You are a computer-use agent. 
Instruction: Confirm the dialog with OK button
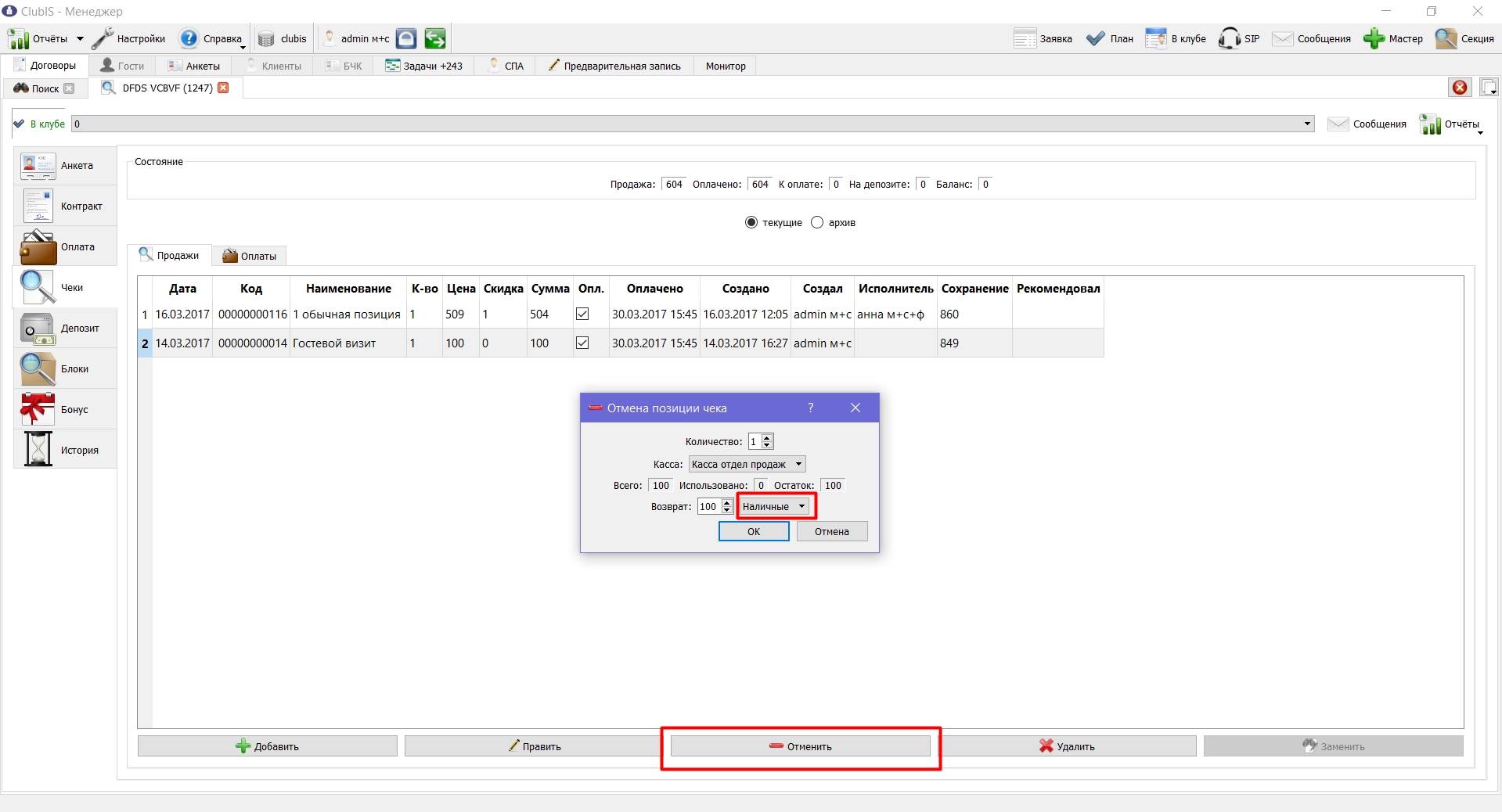(754, 531)
